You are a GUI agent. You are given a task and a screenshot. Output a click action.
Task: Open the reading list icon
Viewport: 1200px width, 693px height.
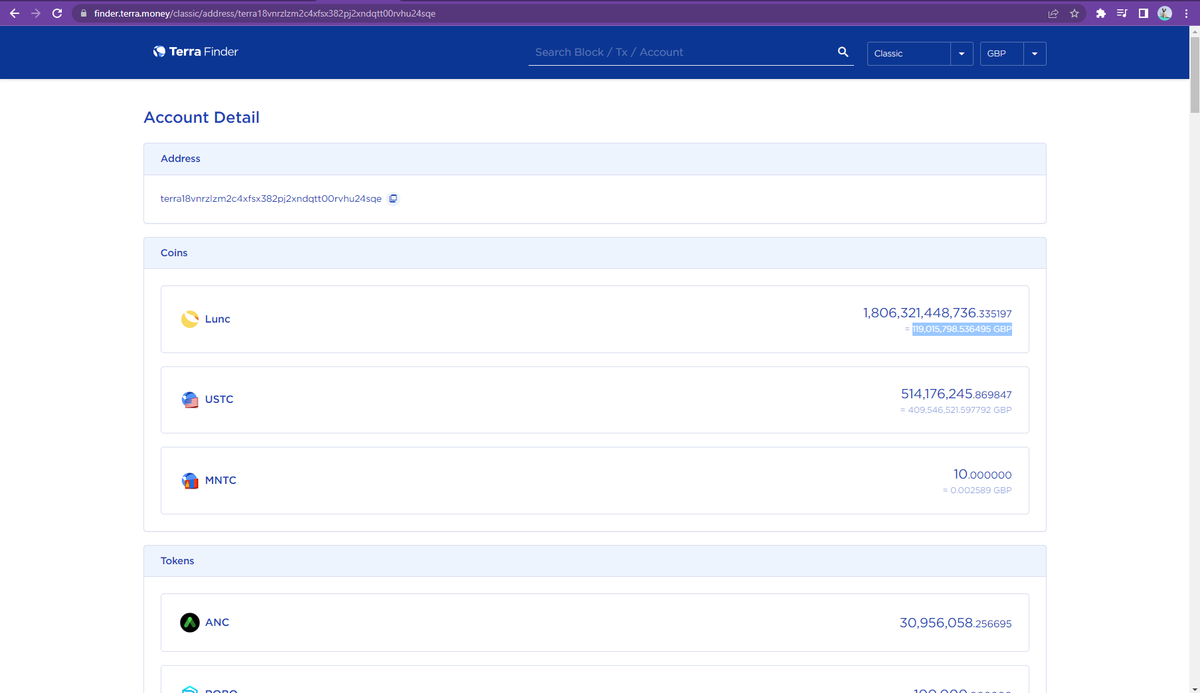point(1121,14)
